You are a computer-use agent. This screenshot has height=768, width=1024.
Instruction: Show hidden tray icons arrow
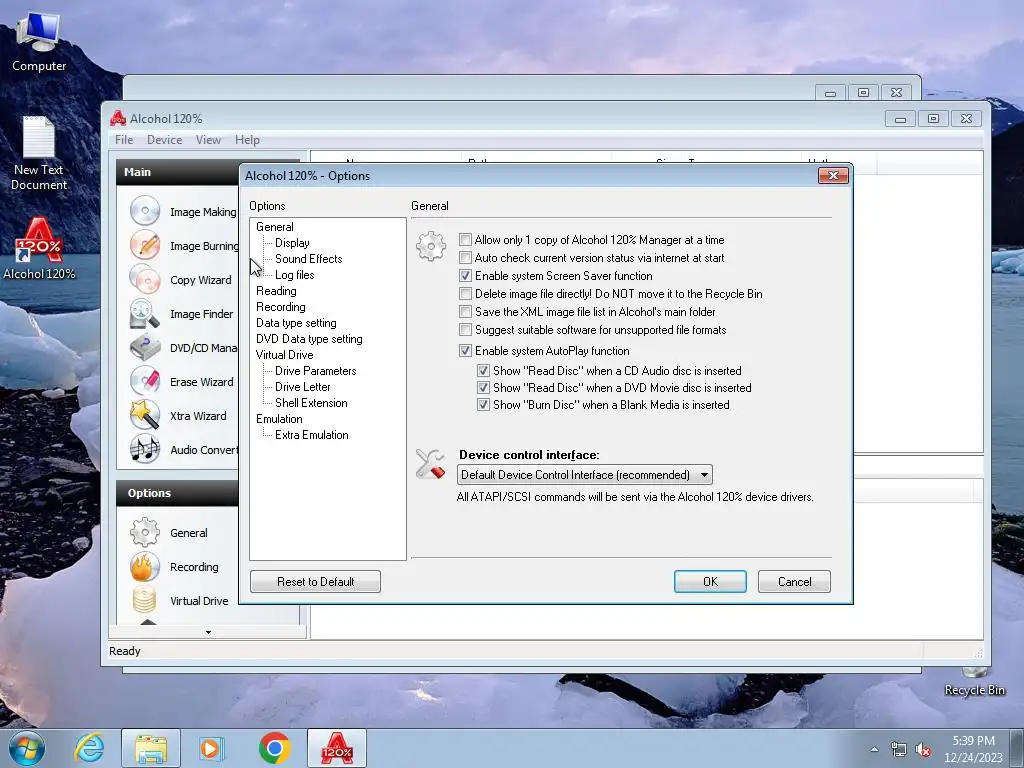point(874,750)
